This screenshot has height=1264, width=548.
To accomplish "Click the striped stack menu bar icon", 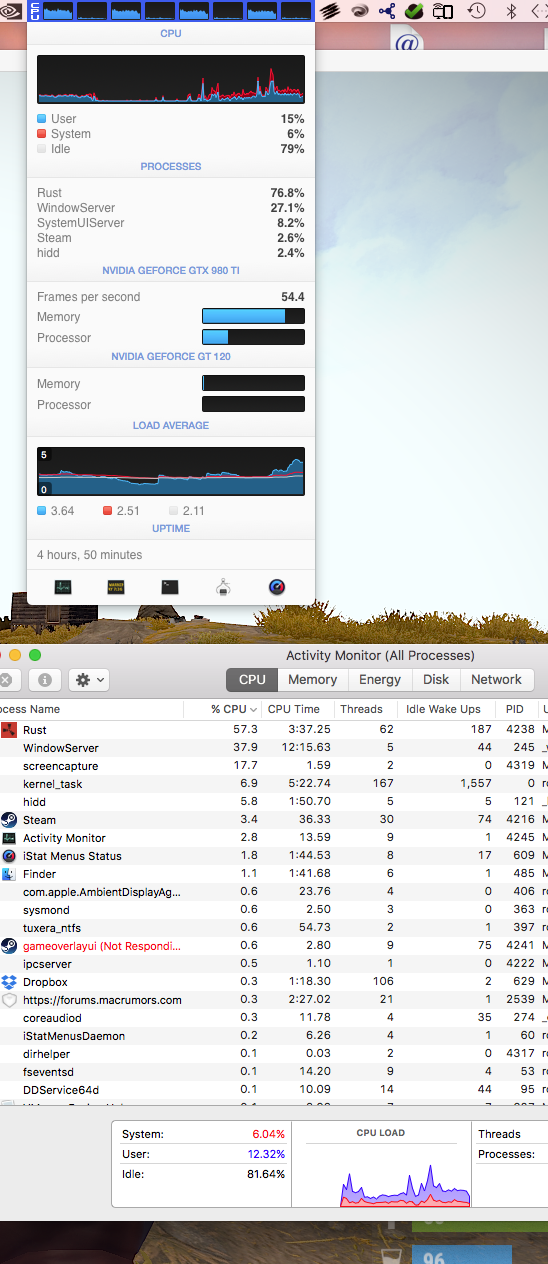I will (330, 11).
